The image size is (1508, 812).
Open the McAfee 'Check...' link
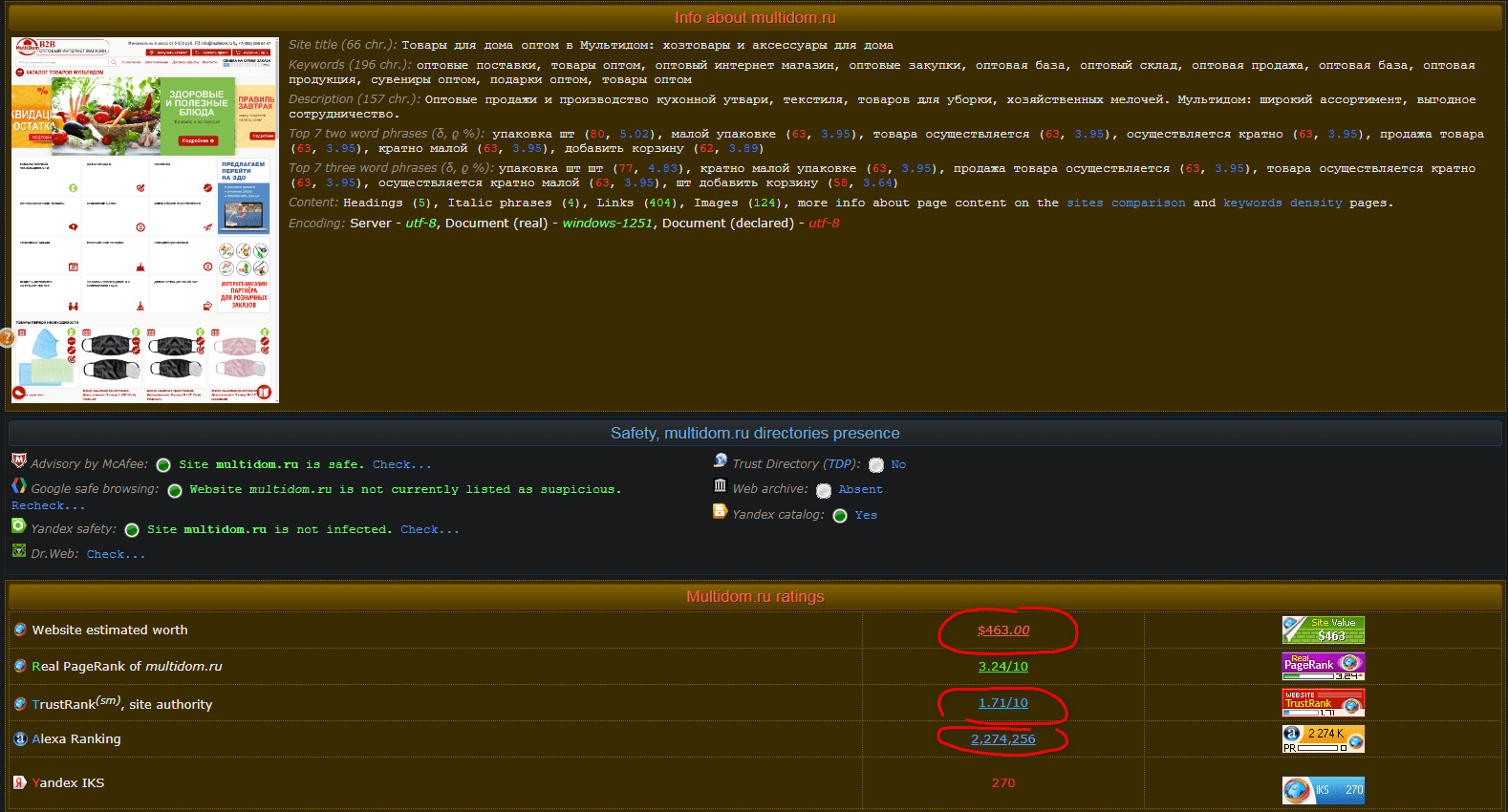(x=401, y=464)
